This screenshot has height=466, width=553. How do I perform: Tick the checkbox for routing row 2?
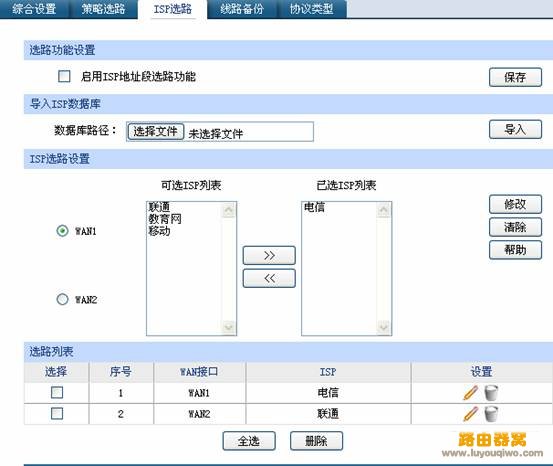(x=57, y=413)
